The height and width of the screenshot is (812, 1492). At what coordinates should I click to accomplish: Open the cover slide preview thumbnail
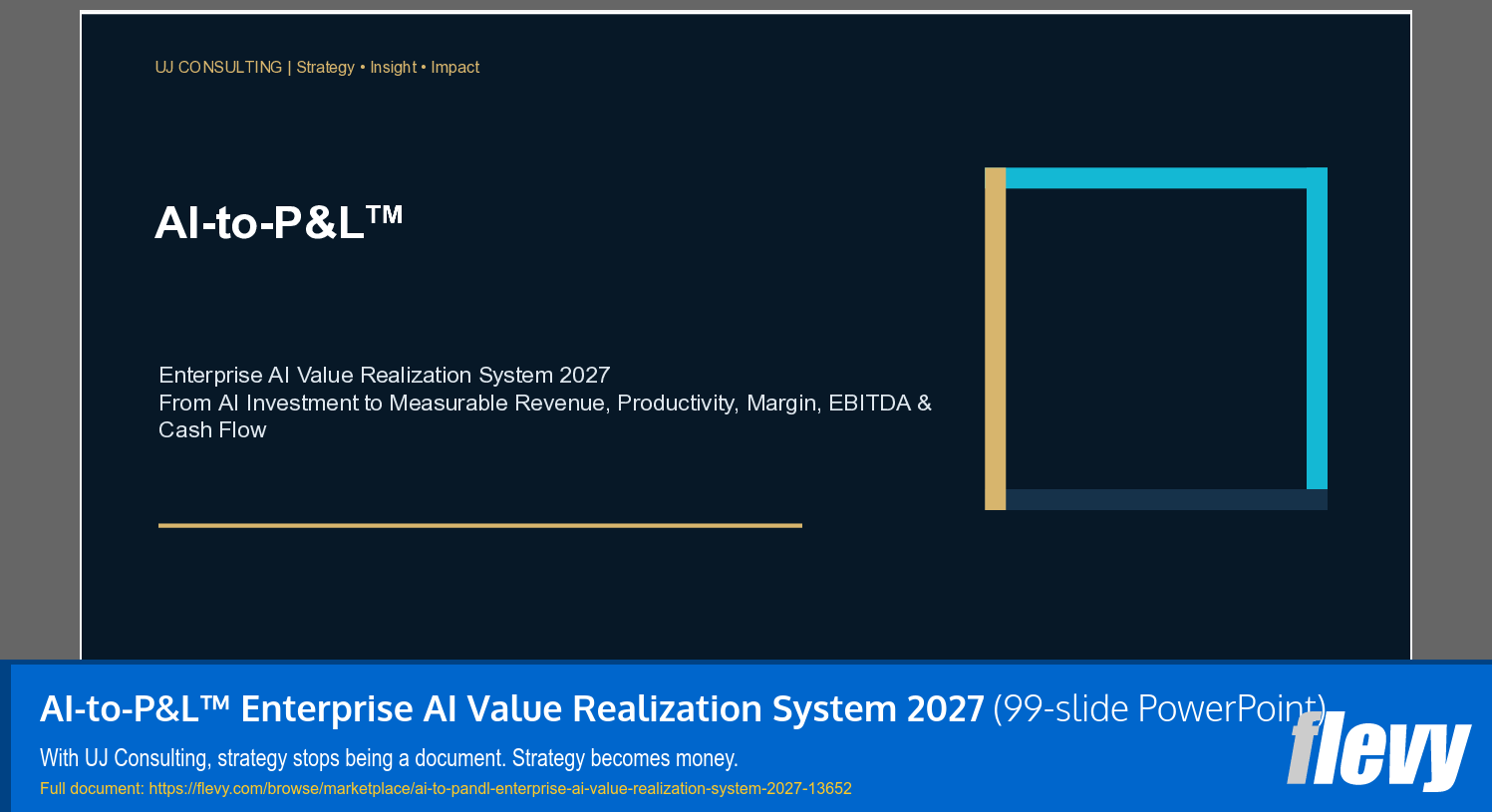point(746,336)
